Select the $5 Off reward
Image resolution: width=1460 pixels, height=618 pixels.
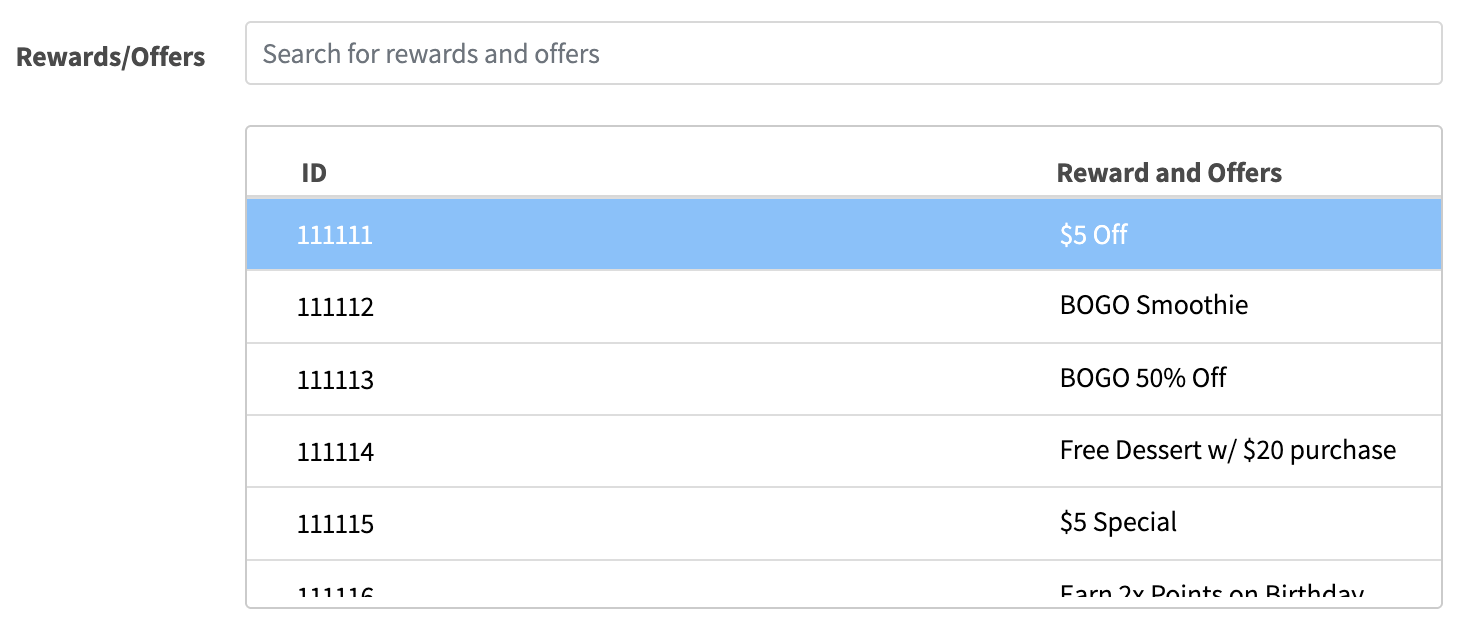tap(1093, 235)
